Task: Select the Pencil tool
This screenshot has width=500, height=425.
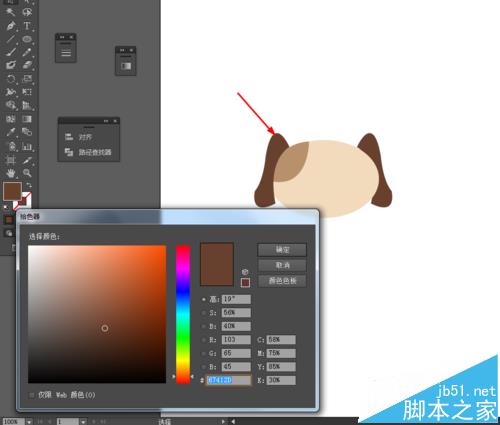Action: pyautogui.click(x=27, y=52)
